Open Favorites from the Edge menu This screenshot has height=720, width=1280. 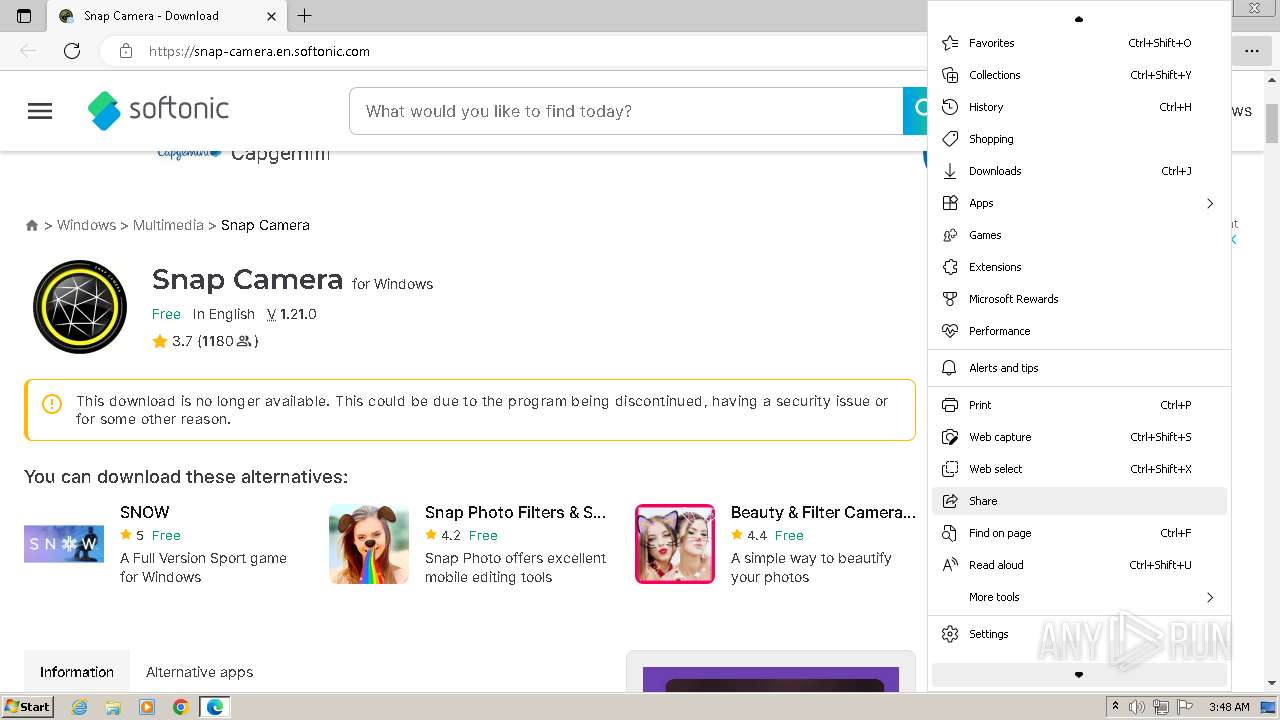click(1079, 43)
